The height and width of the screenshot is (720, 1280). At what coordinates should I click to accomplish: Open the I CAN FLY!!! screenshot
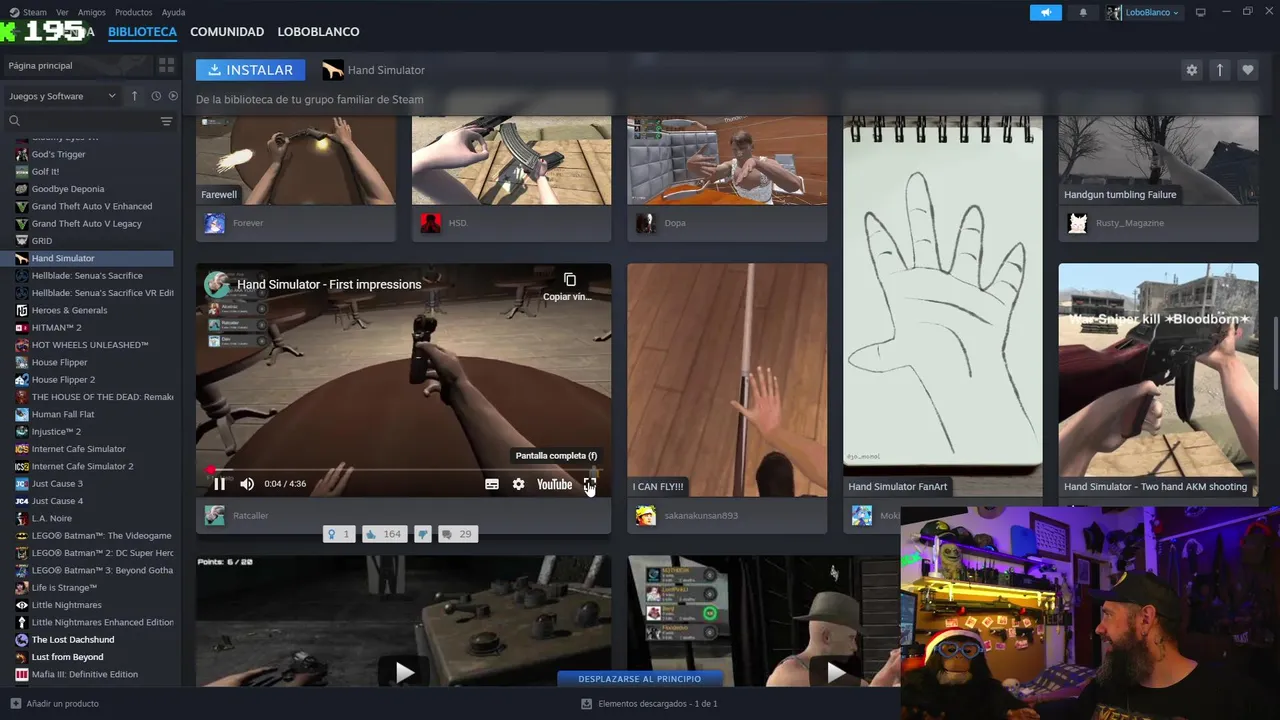pyautogui.click(x=727, y=379)
